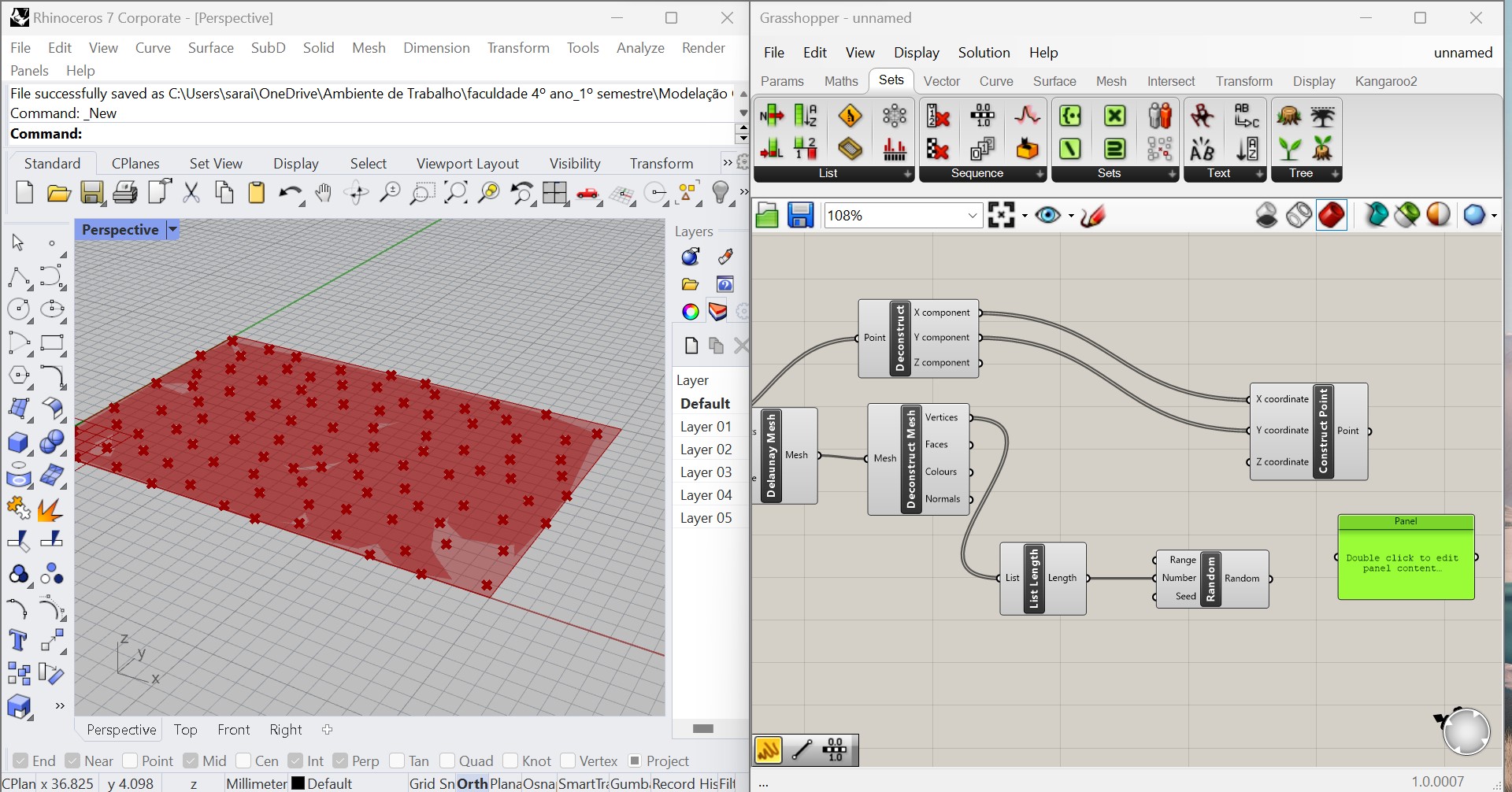1512x792 pixels.
Task: Expand the Sequence panel group in Grasshopper
Action: click(x=1040, y=174)
